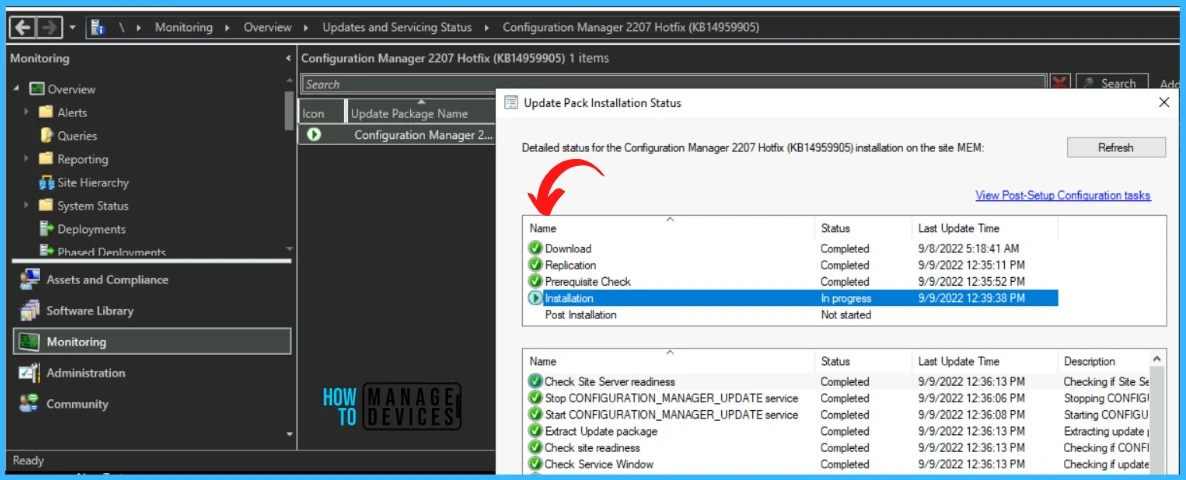Open View Post-Setup Configuration tasks link
The height and width of the screenshot is (480, 1186).
tap(1063, 195)
